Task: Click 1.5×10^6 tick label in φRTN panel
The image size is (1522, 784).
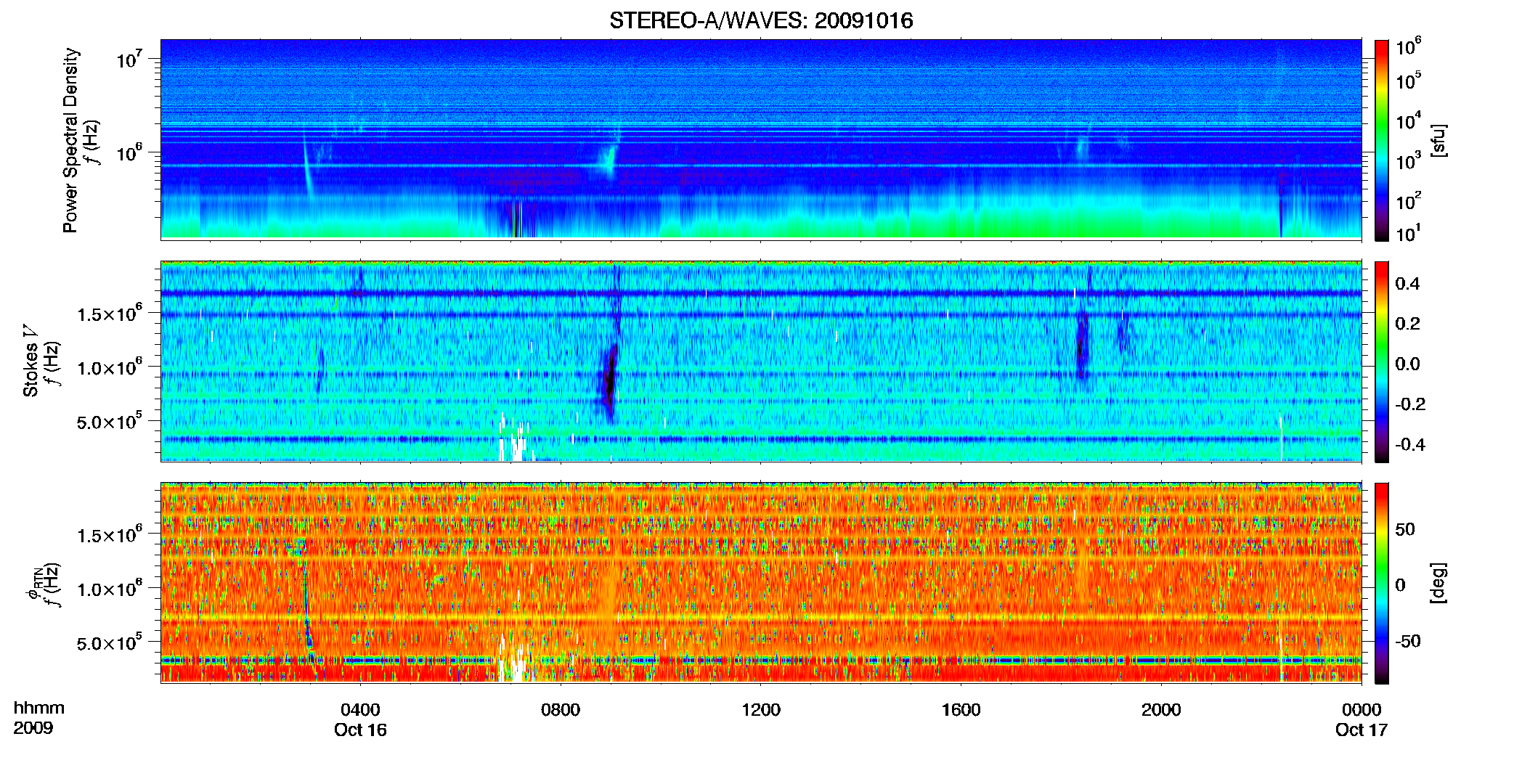Action: point(110,535)
